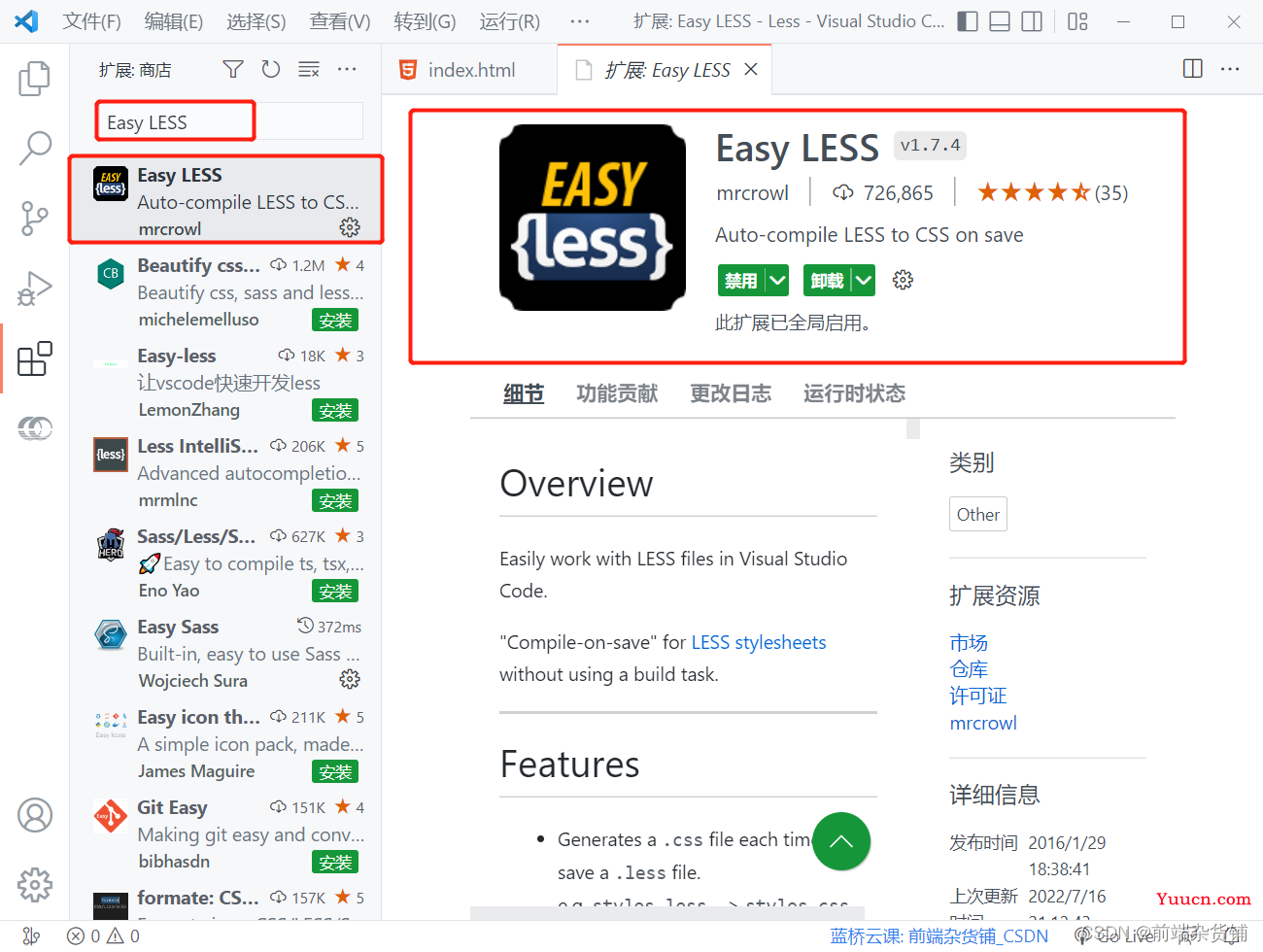Open the Extensions view icon
Viewport: 1263px width, 952px height.
(x=35, y=358)
